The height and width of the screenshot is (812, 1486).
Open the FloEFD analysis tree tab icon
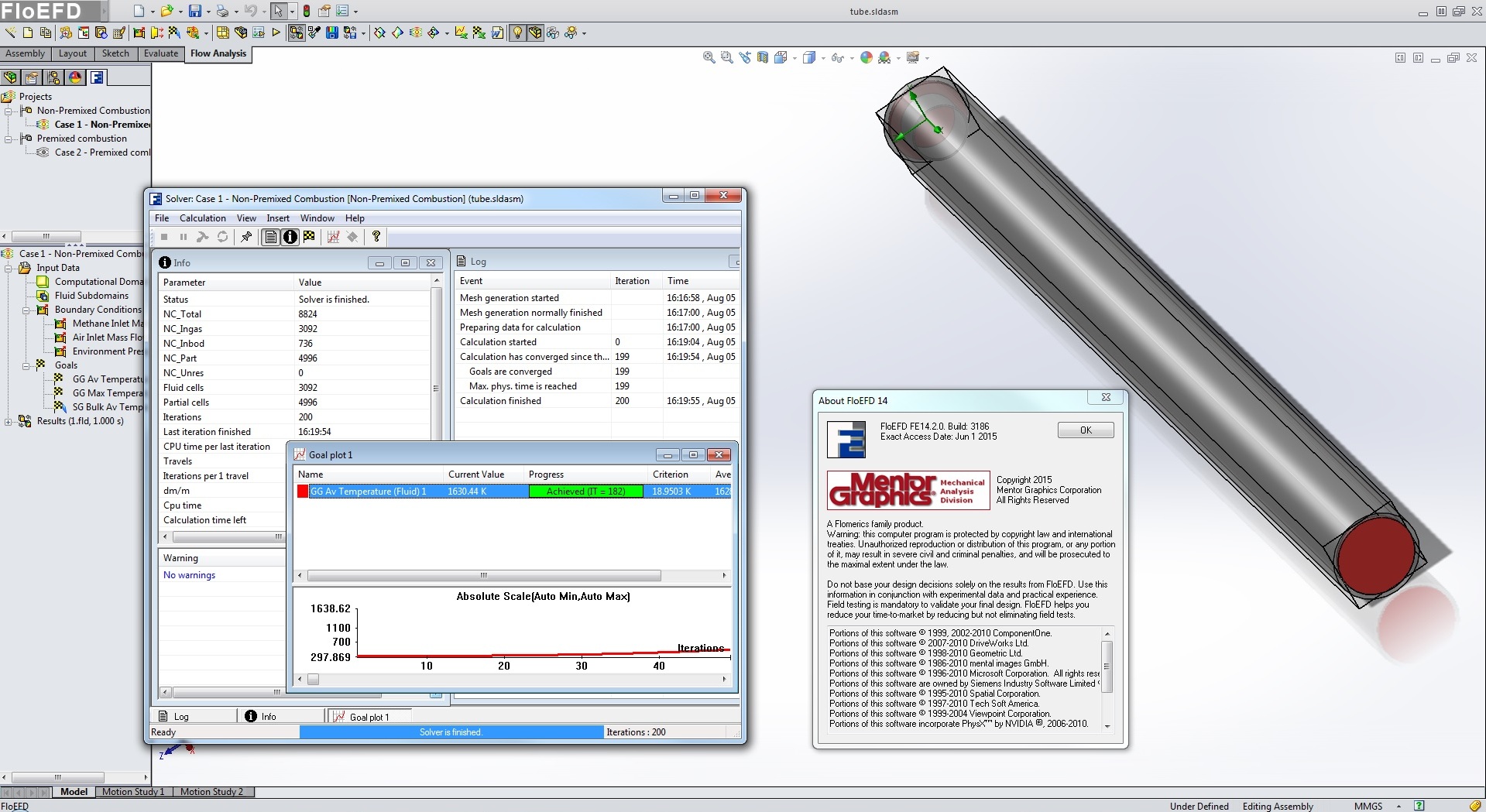point(97,77)
